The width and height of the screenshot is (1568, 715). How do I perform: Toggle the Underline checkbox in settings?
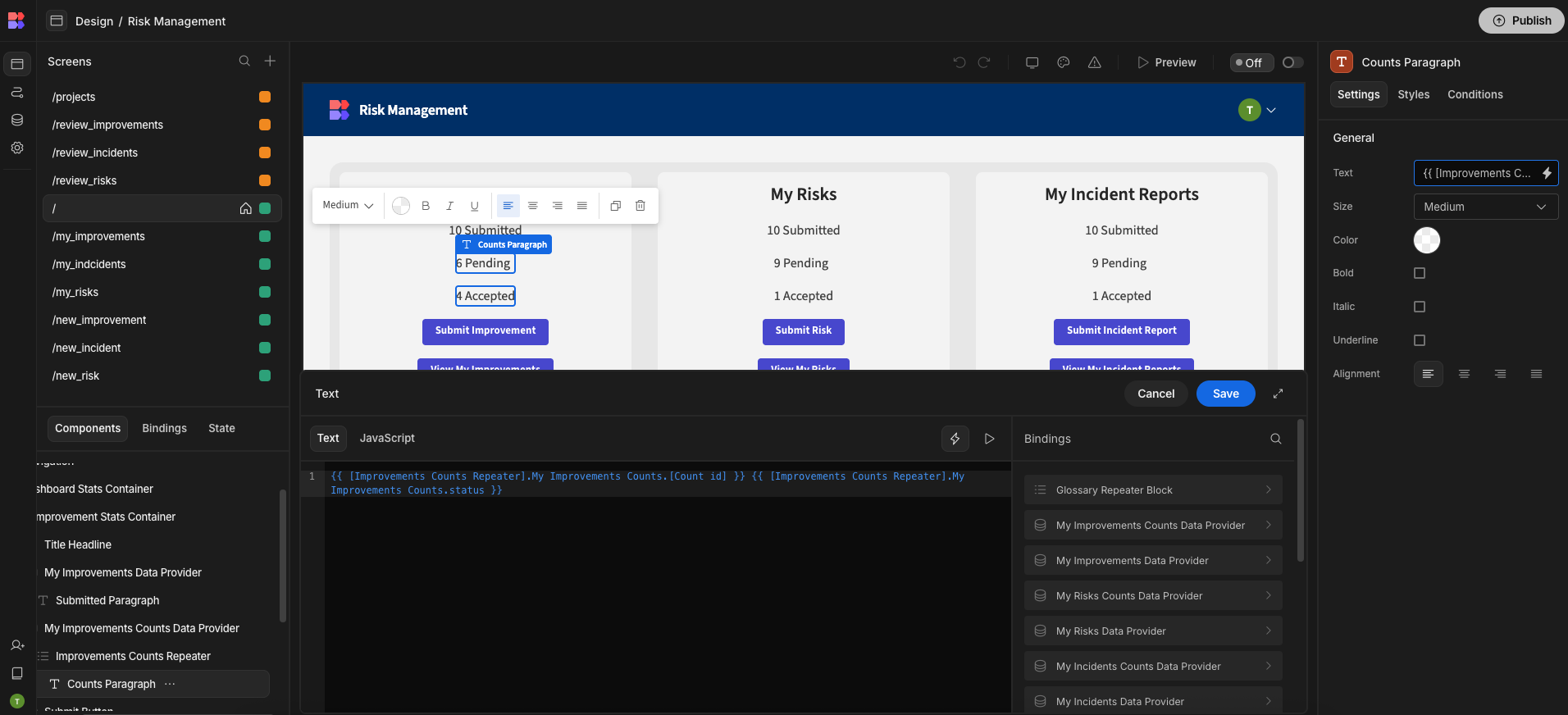[1420, 340]
